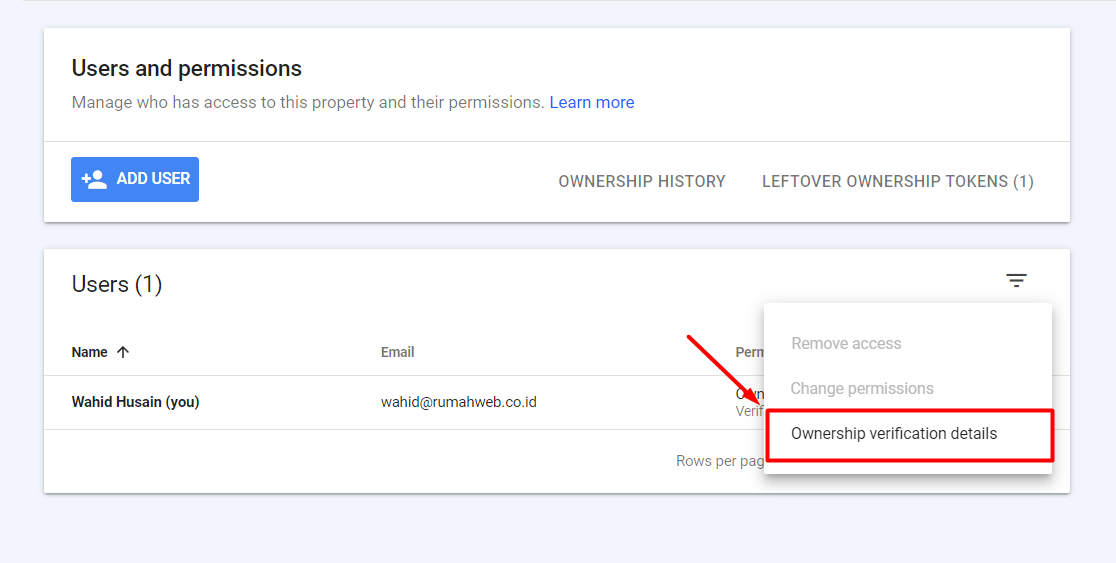The image size is (1116, 563).
Task: Click the Users and permissions title
Action: 187,68
